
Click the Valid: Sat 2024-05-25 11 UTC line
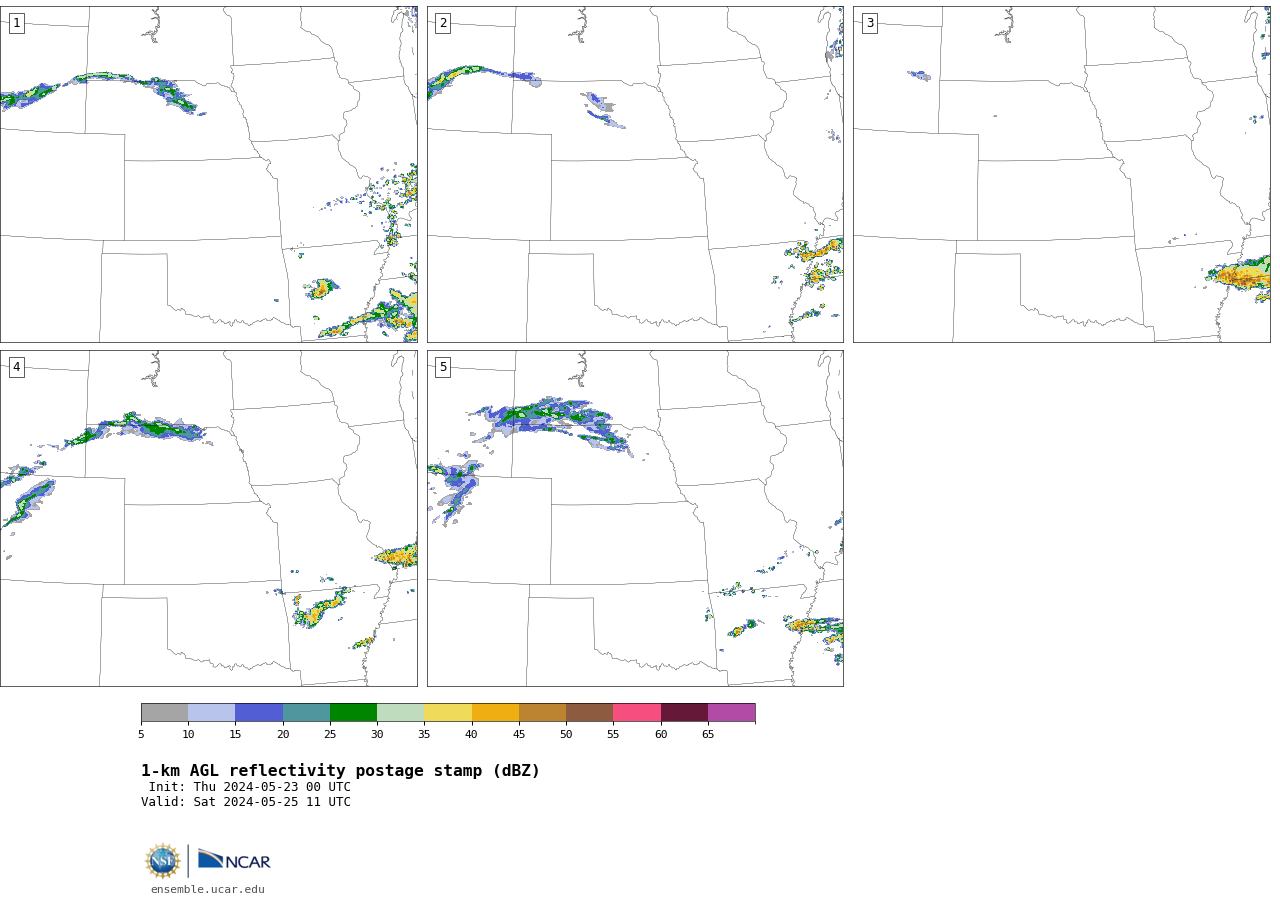[x=246, y=802]
